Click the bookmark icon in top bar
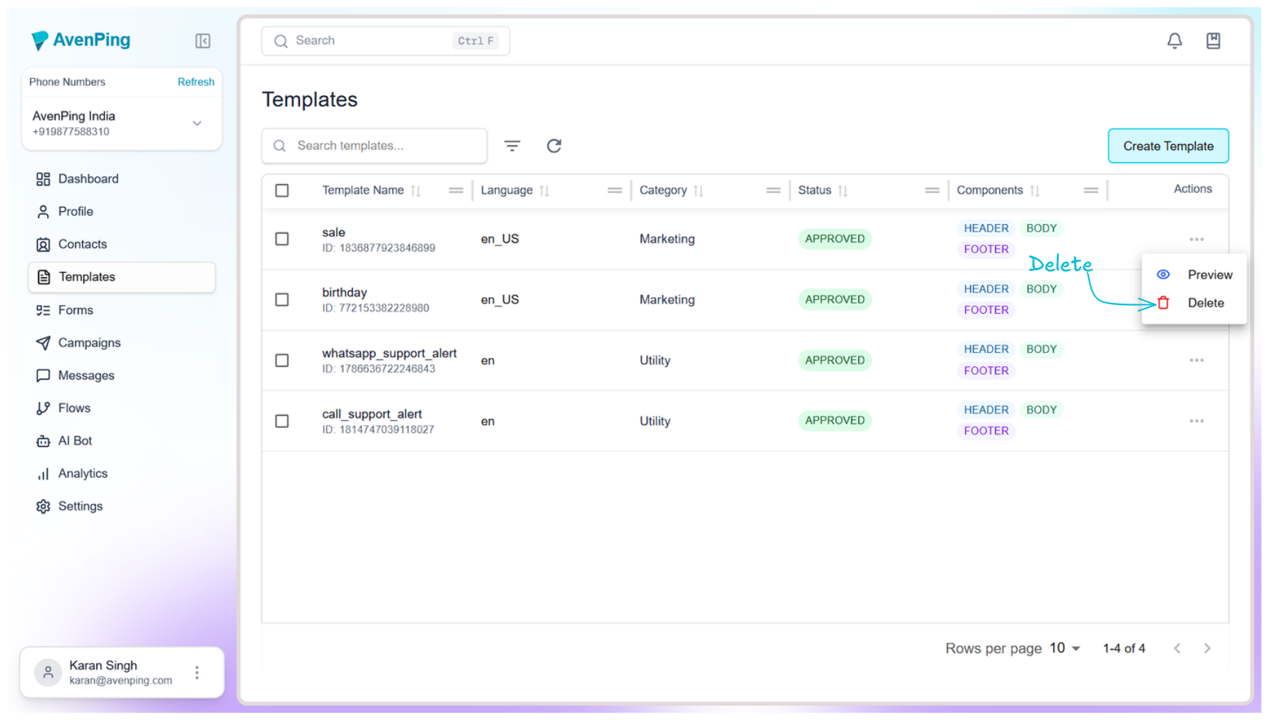This screenshot has width=1268, height=720. 1213,41
